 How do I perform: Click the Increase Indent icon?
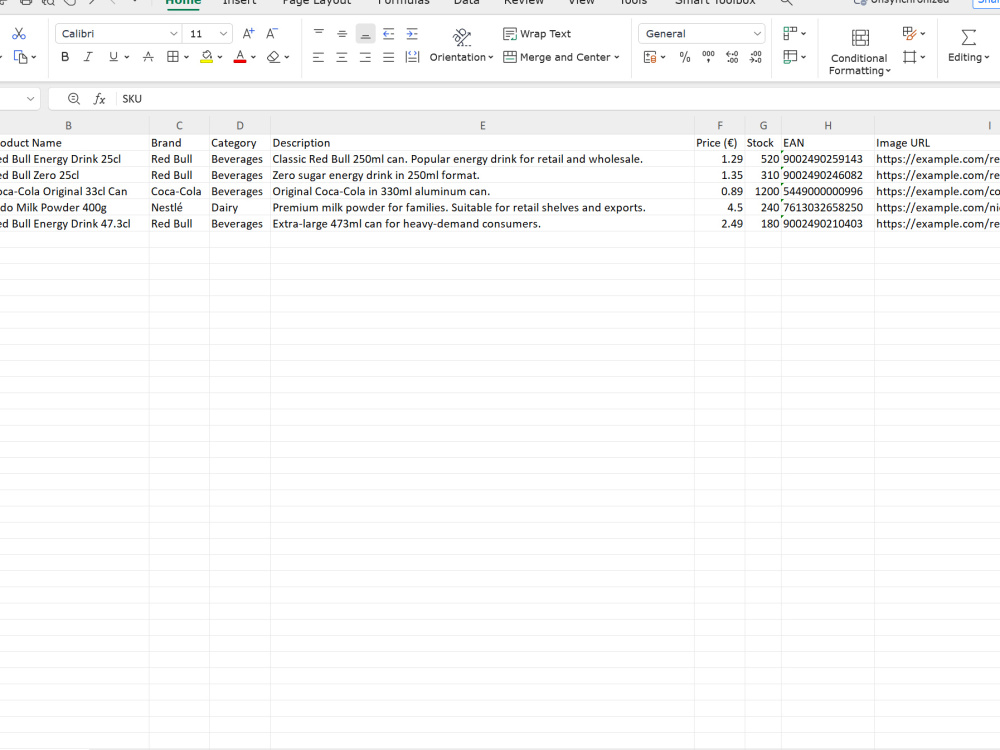click(x=412, y=34)
